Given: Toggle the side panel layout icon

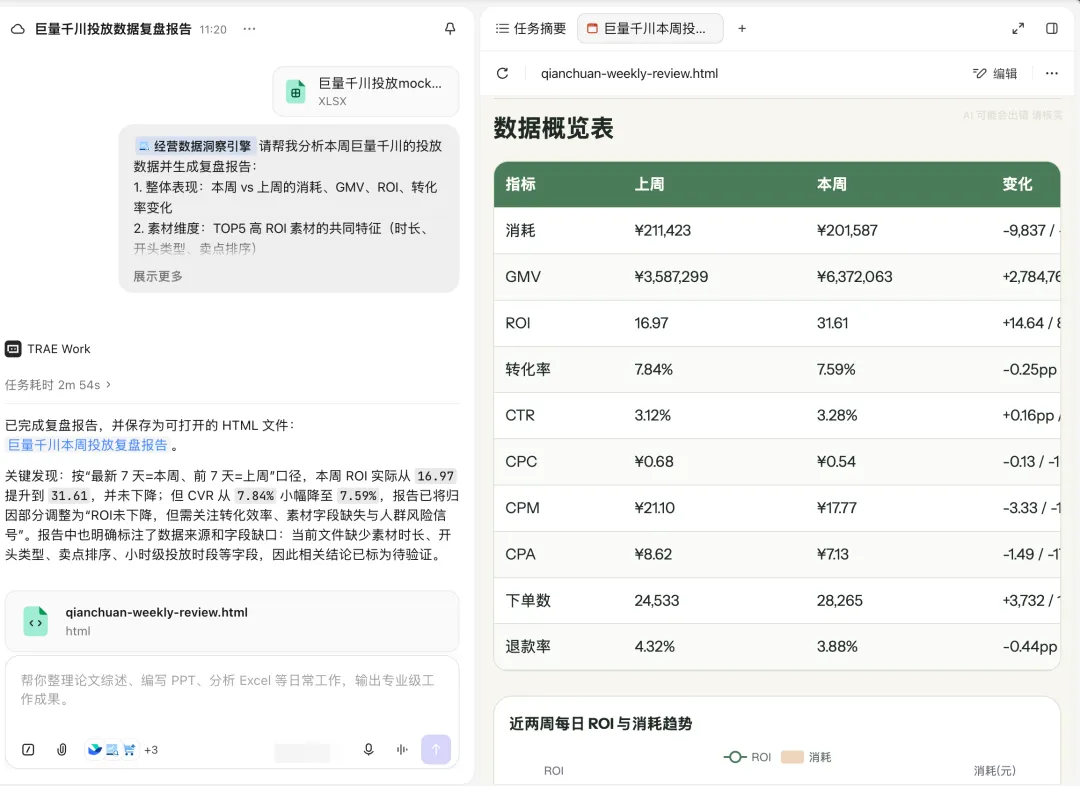Looking at the screenshot, I should 1052,28.
